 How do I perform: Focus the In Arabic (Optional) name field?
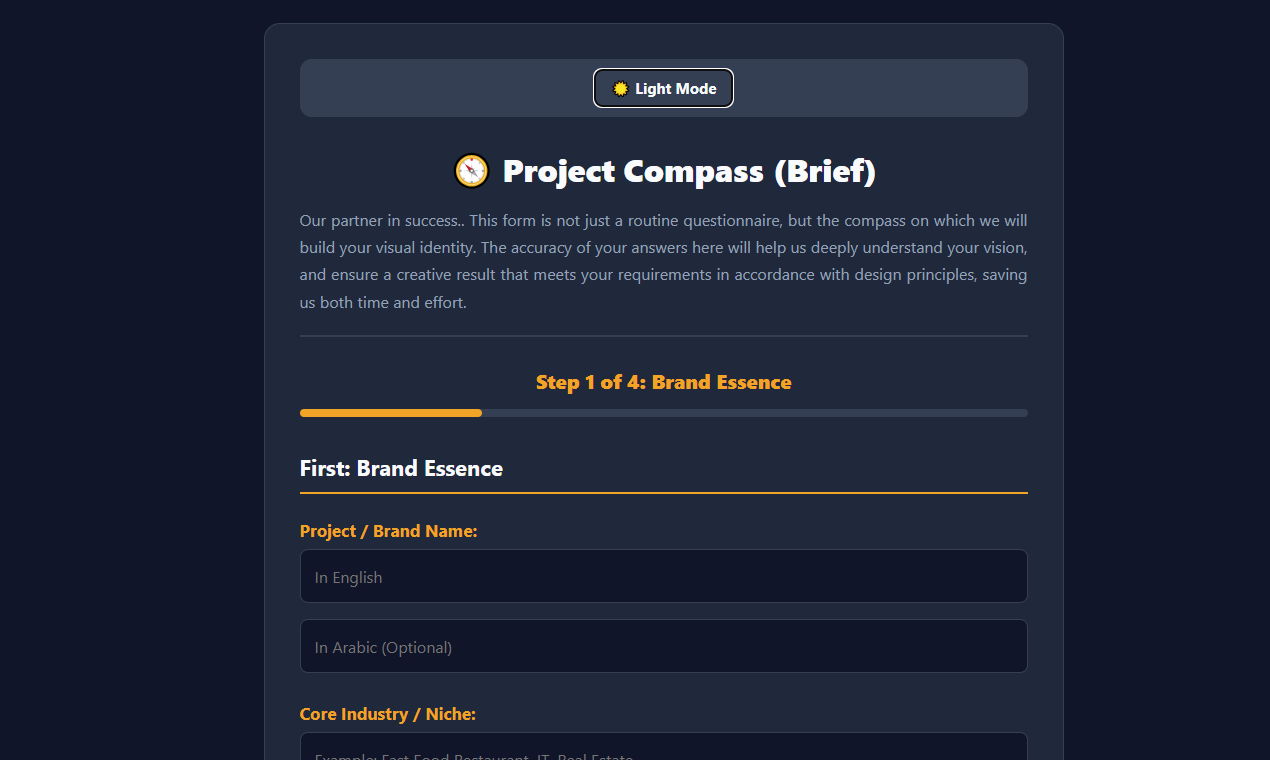pyautogui.click(x=663, y=646)
